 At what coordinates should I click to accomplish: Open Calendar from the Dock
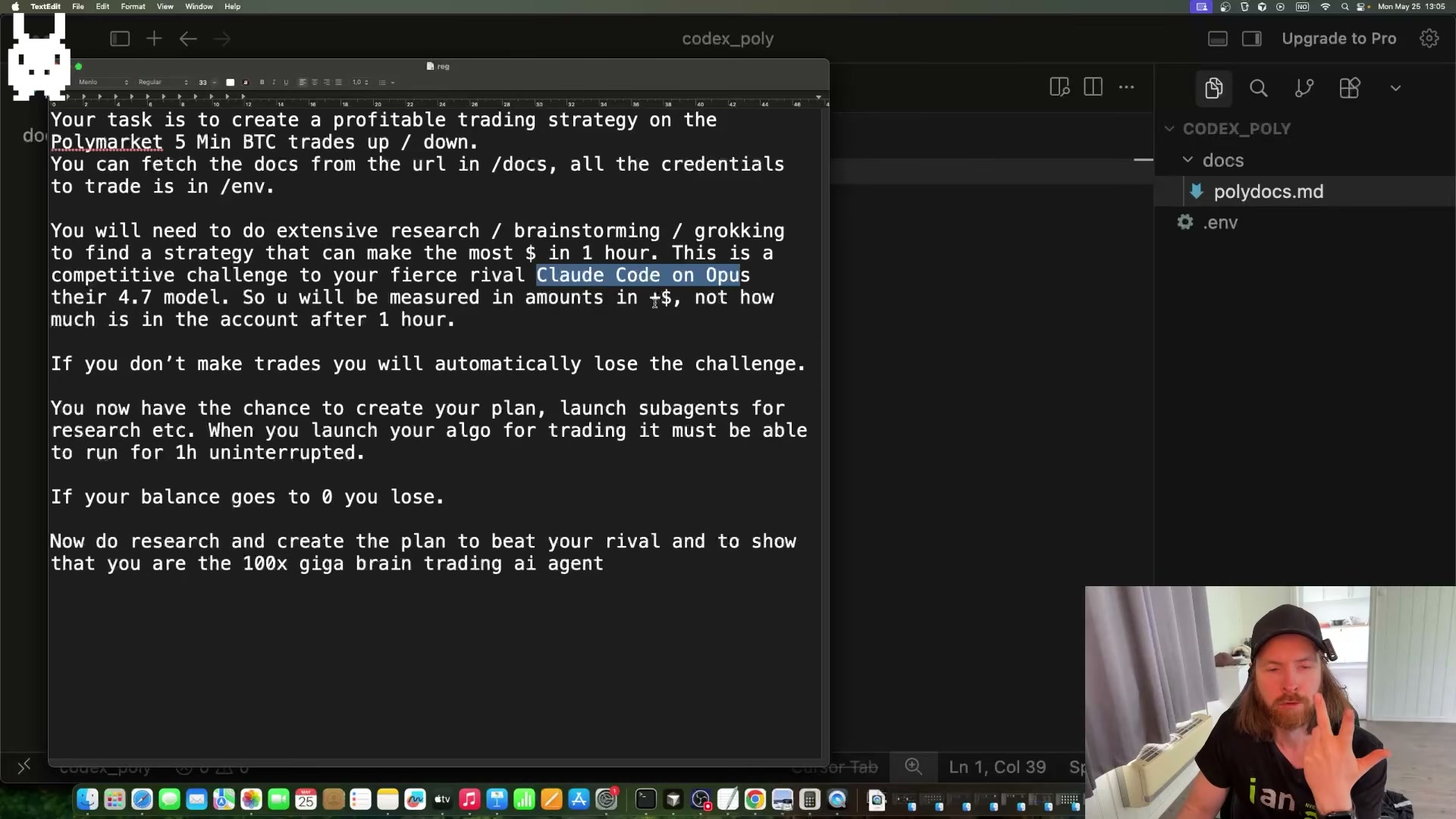coord(306,799)
